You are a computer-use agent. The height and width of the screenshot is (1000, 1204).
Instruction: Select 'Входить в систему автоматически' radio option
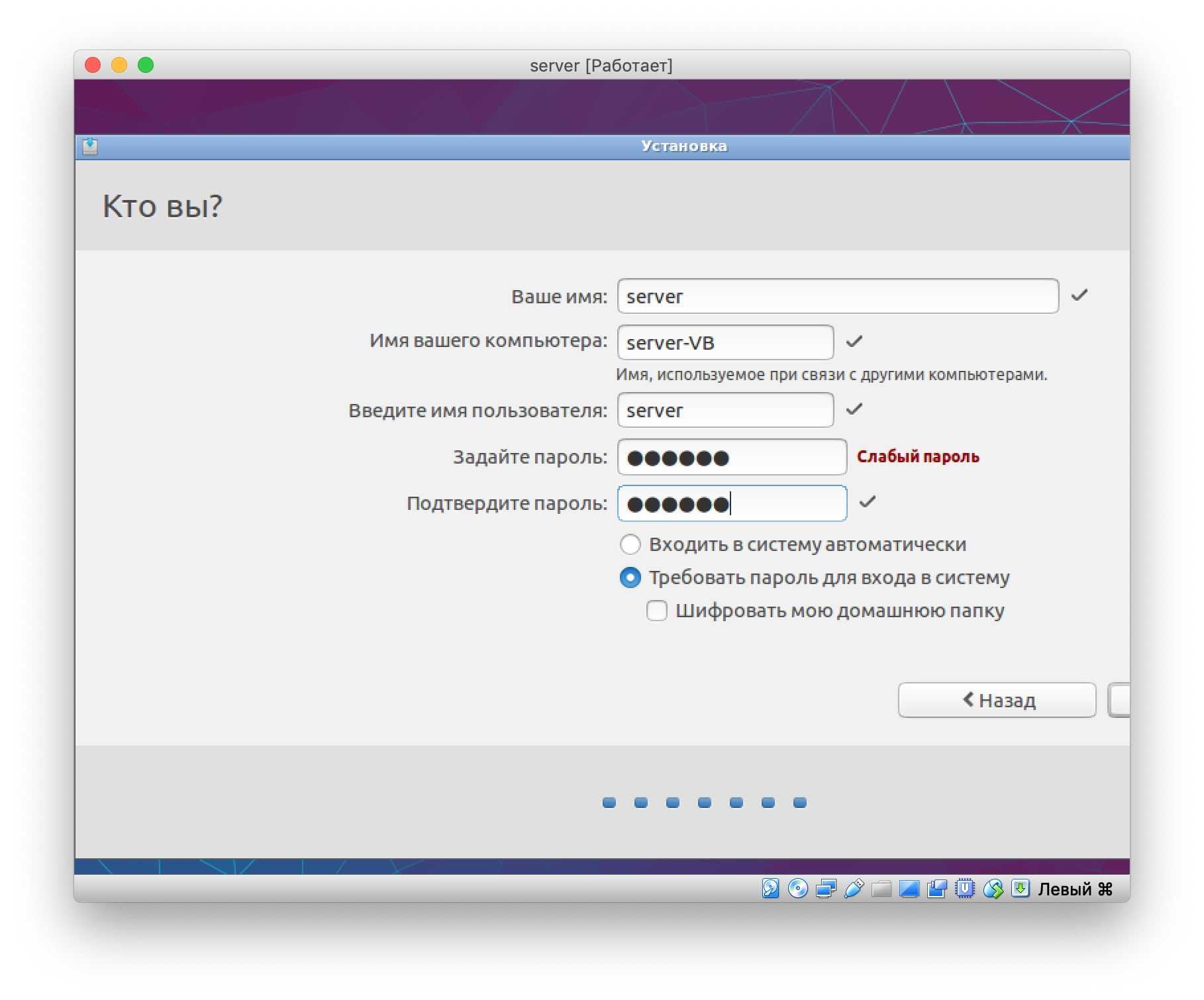click(x=630, y=544)
